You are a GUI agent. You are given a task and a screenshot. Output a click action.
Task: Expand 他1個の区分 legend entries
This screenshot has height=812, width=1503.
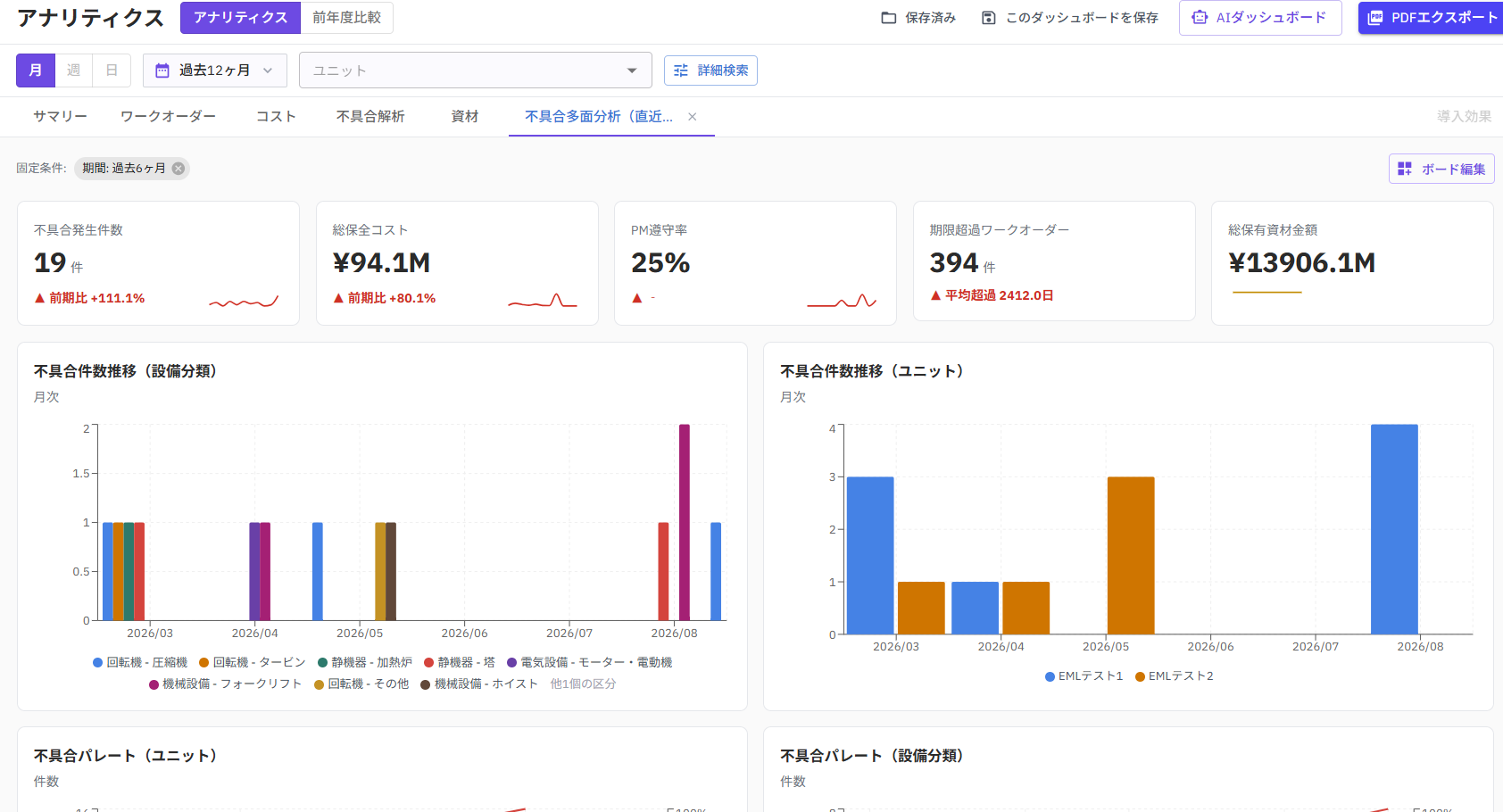click(x=583, y=684)
